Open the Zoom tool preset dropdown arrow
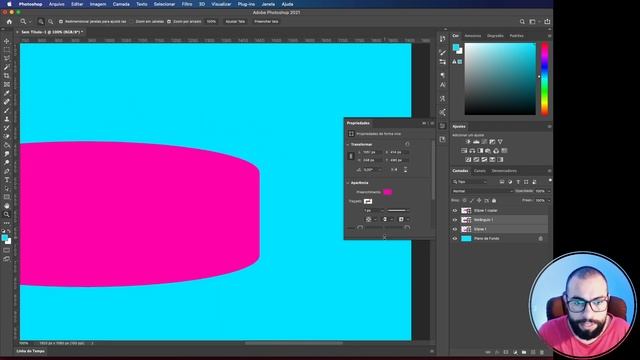The width and height of the screenshot is (640, 360). pos(30,22)
